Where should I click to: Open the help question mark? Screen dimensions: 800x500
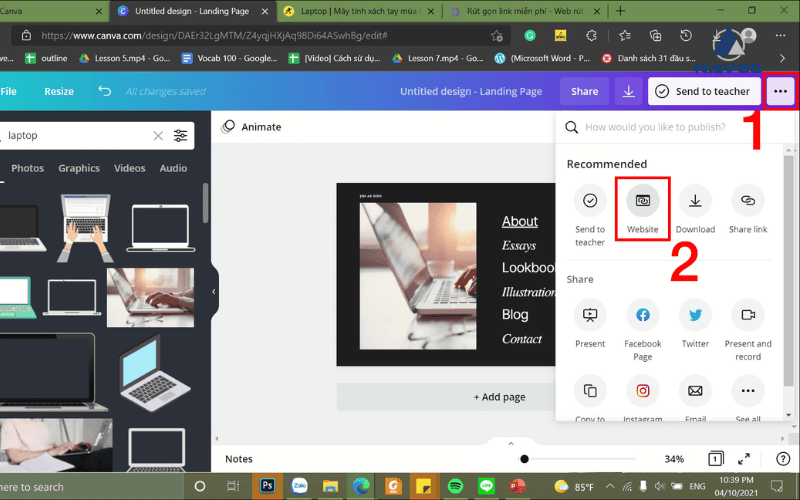click(783, 459)
